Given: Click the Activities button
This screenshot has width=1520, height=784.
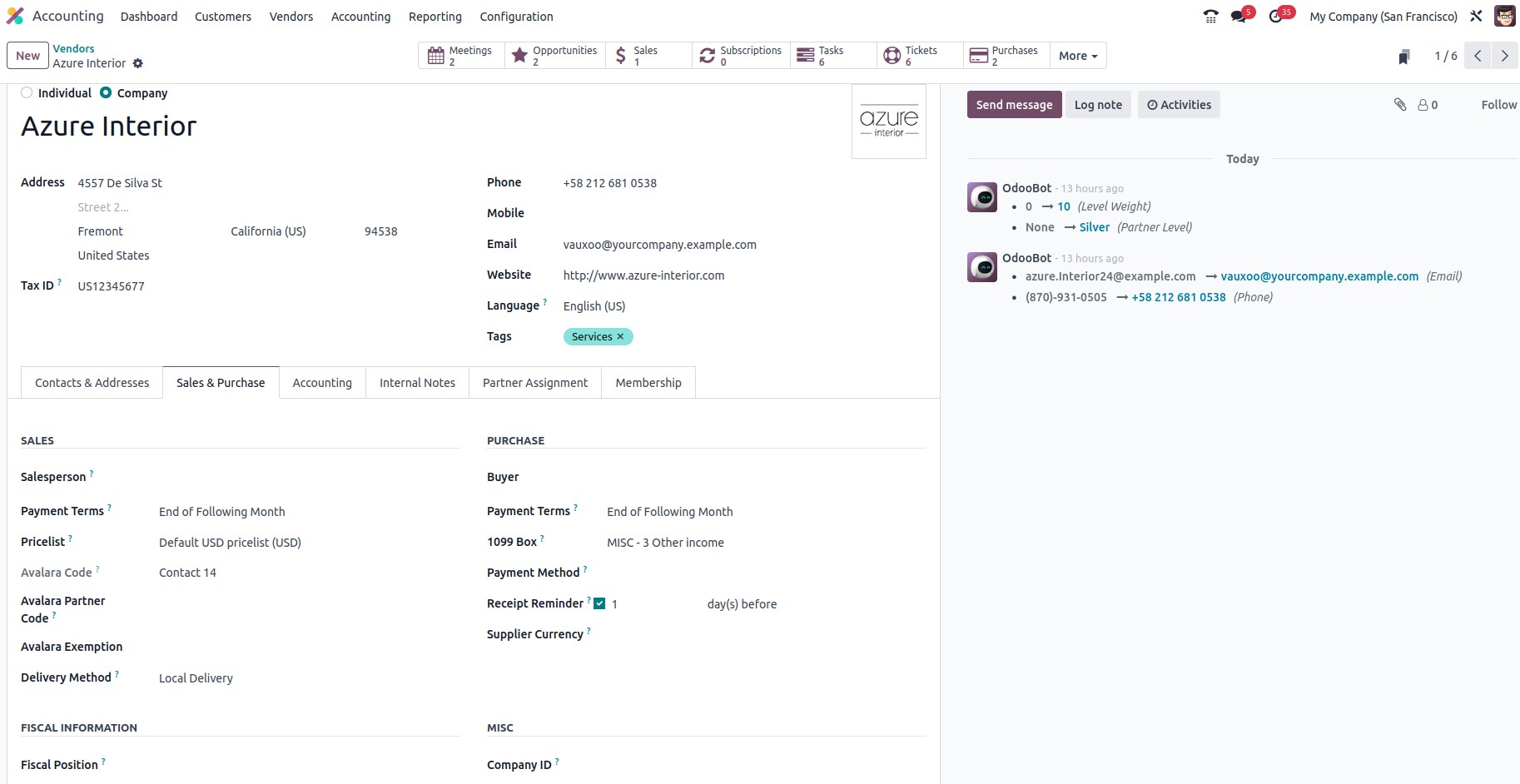Looking at the screenshot, I should [1179, 105].
